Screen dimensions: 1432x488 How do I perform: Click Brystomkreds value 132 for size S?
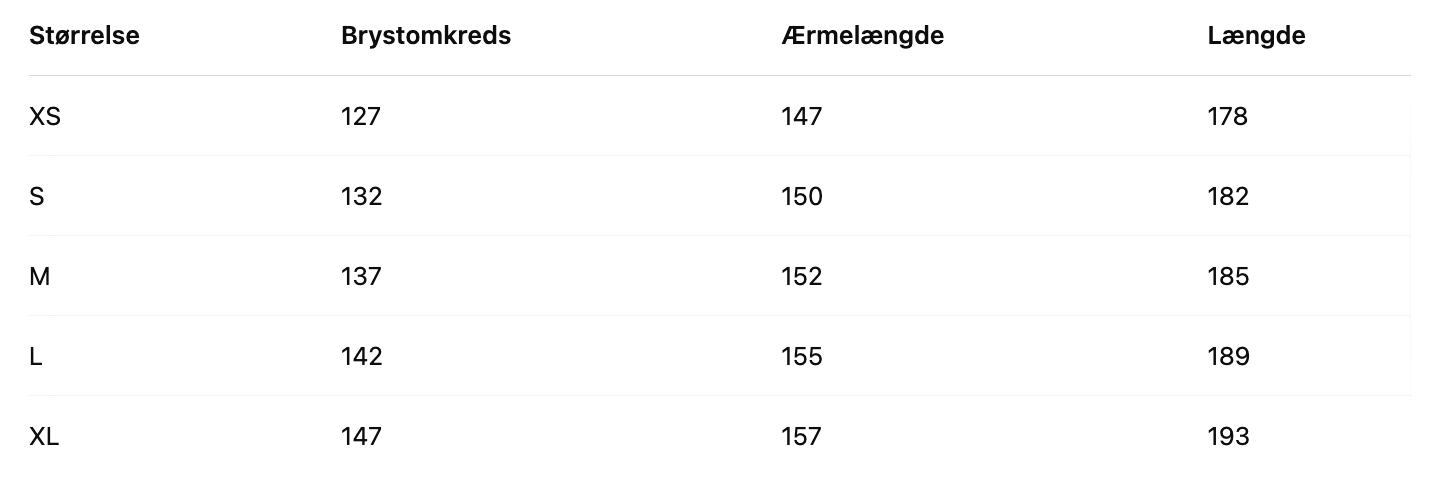[361, 197]
